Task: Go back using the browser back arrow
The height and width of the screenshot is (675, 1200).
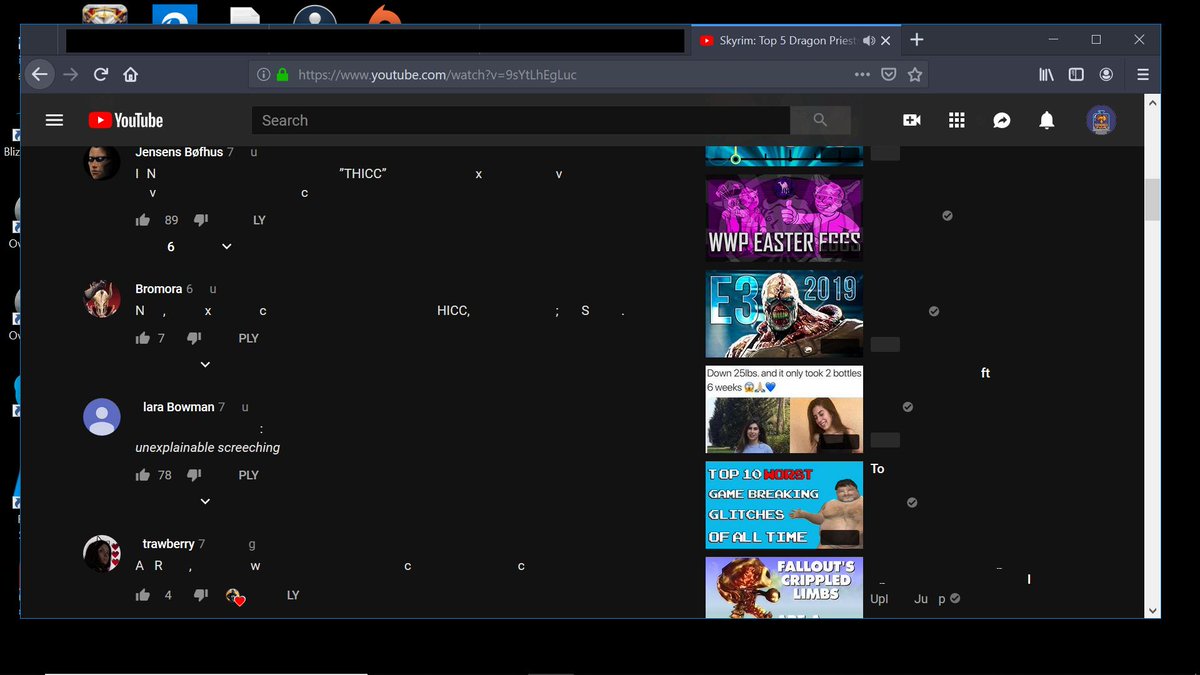Action: click(x=39, y=74)
